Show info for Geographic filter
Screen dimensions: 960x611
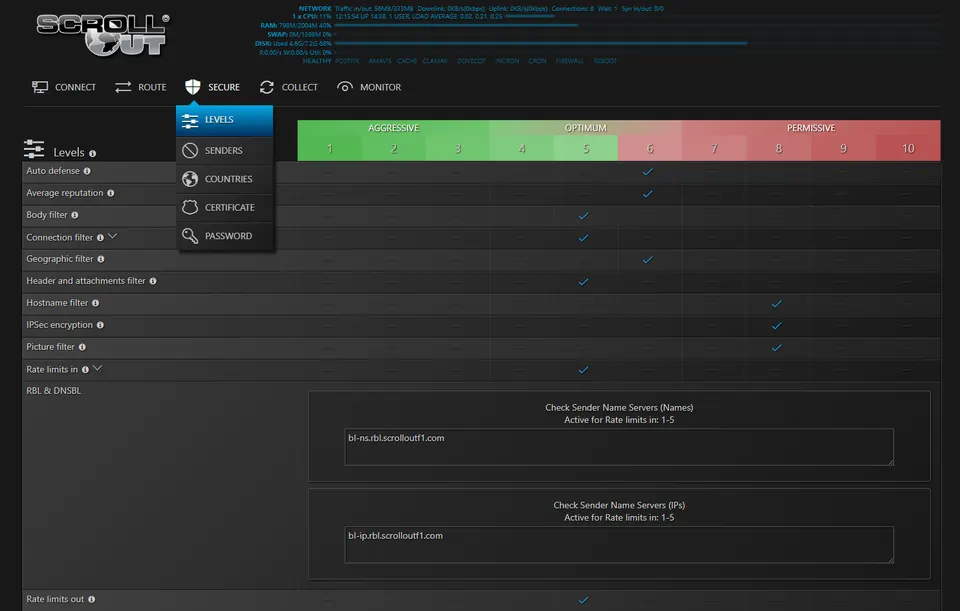(x=101, y=259)
